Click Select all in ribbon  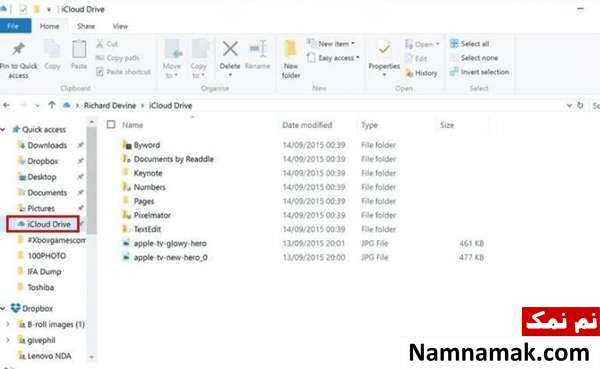click(470, 44)
